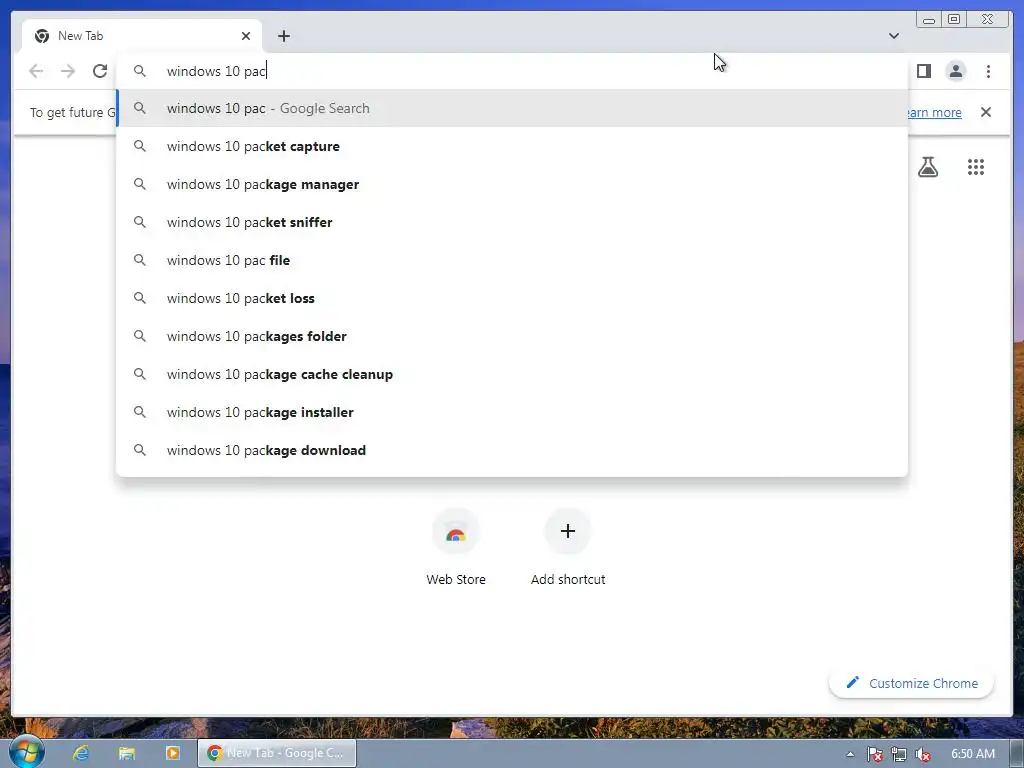Viewport: 1024px width, 768px height.
Task: Pick 'windows 10 packet sniffer' suggestion
Action: (511, 222)
